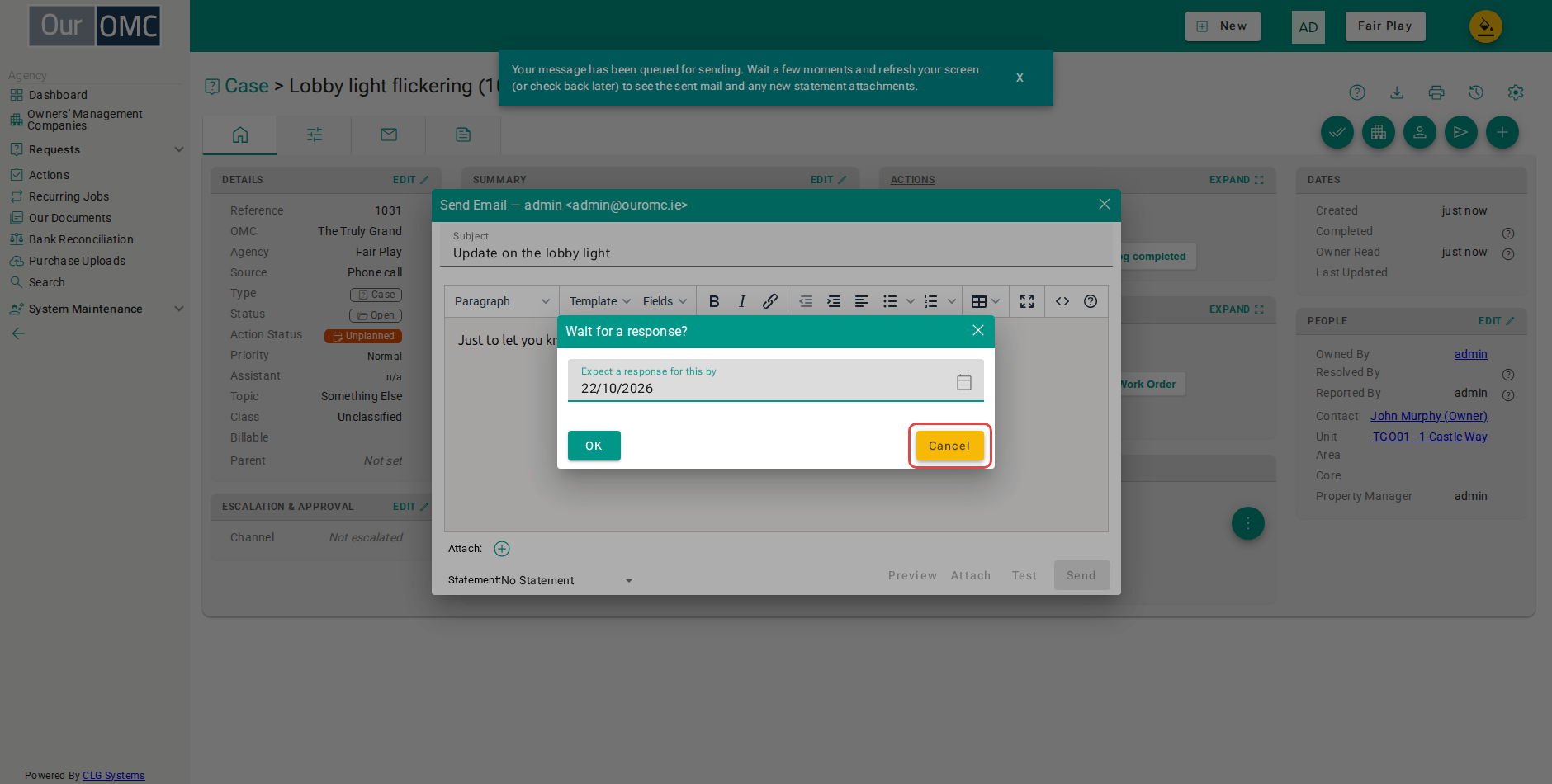The image size is (1552, 784).
Task: Click the New button in the top bar
Action: 1223,26
